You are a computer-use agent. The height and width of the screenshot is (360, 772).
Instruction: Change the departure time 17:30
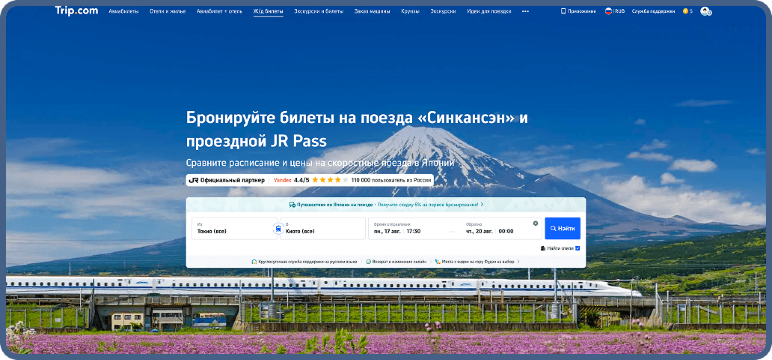pyautogui.click(x=414, y=231)
